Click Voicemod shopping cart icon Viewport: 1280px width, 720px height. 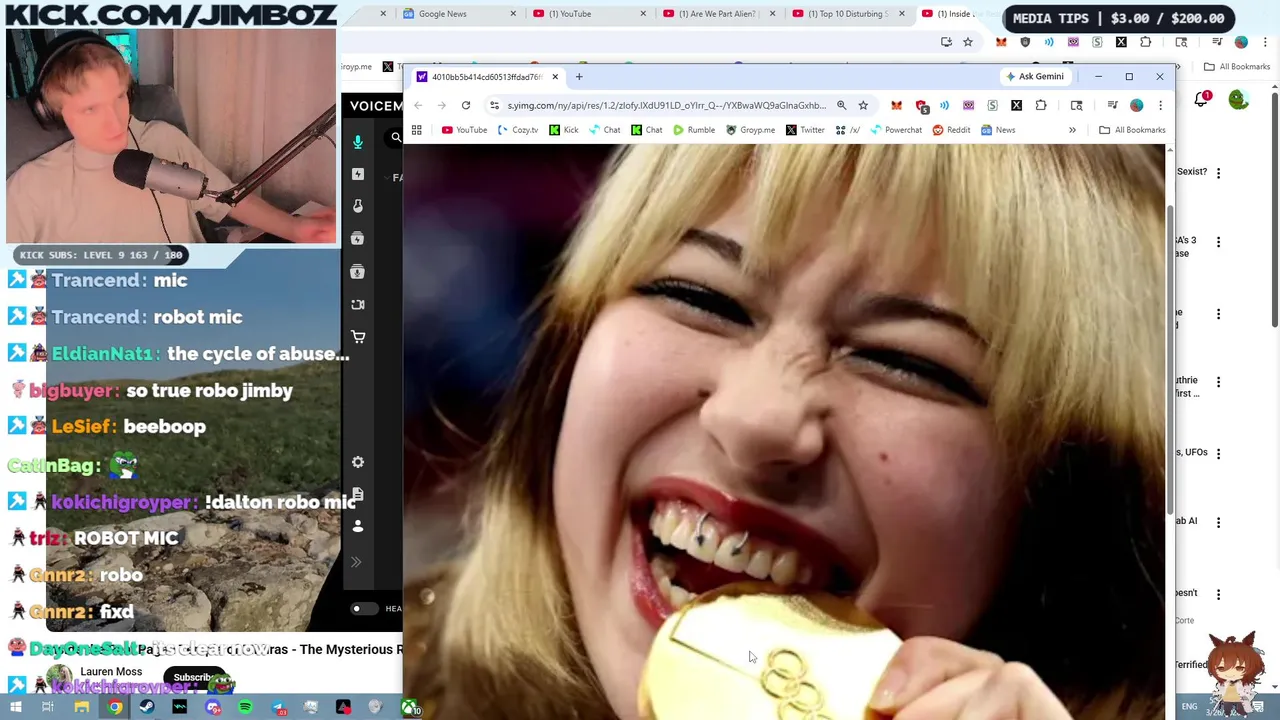358,337
